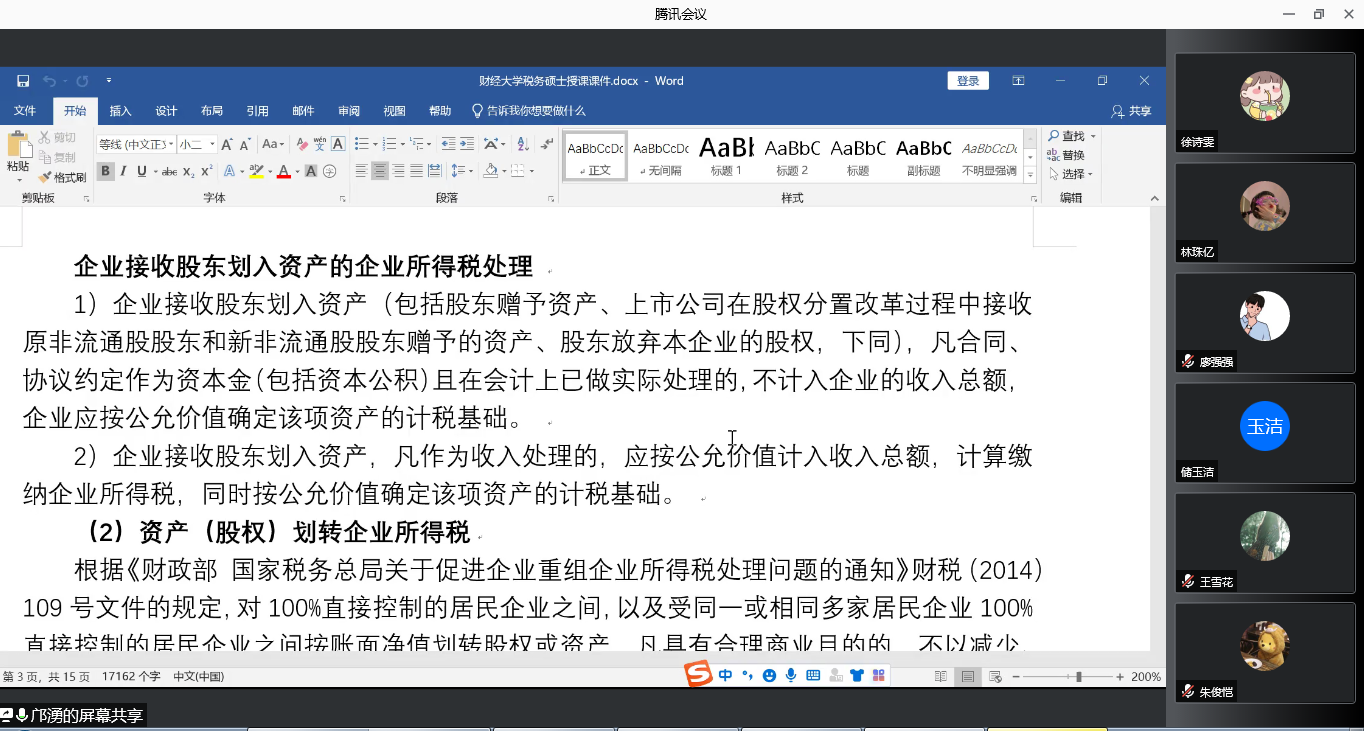1364x731 pixels.
Task: Toggle Italic formatting button
Action: pyautogui.click(x=124, y=171)
